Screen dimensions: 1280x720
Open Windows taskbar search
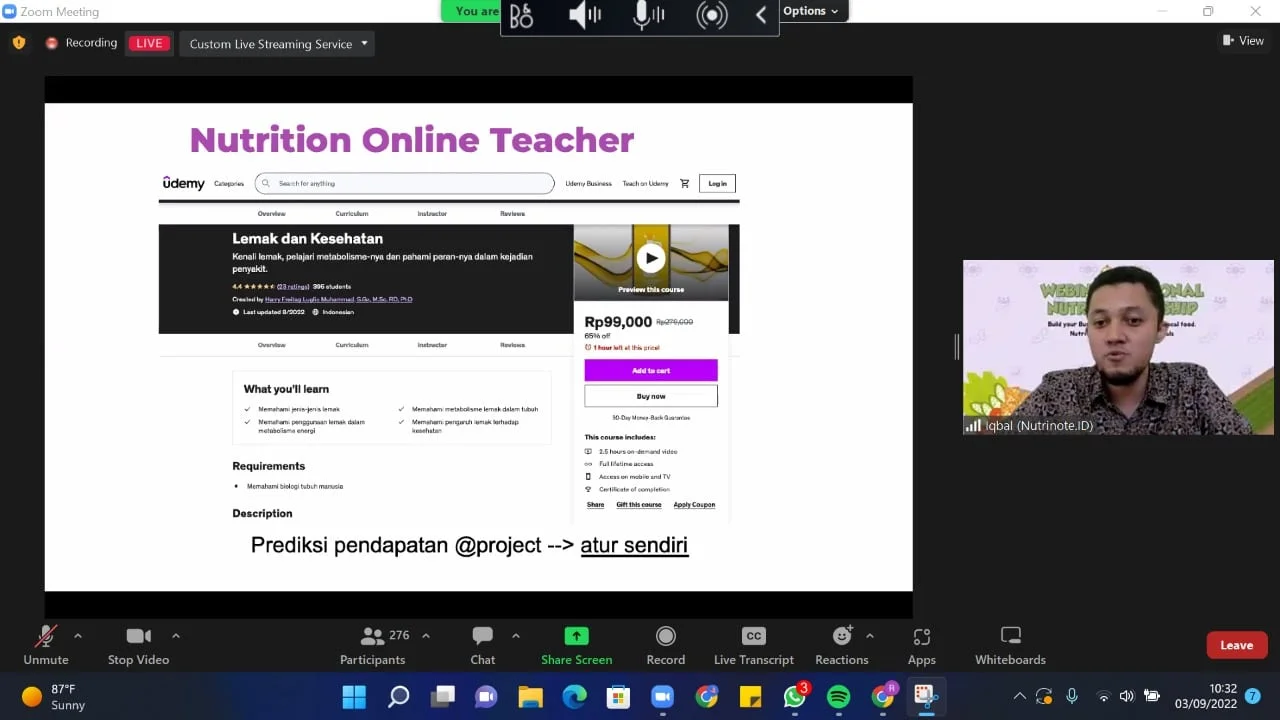pos(398,696)
